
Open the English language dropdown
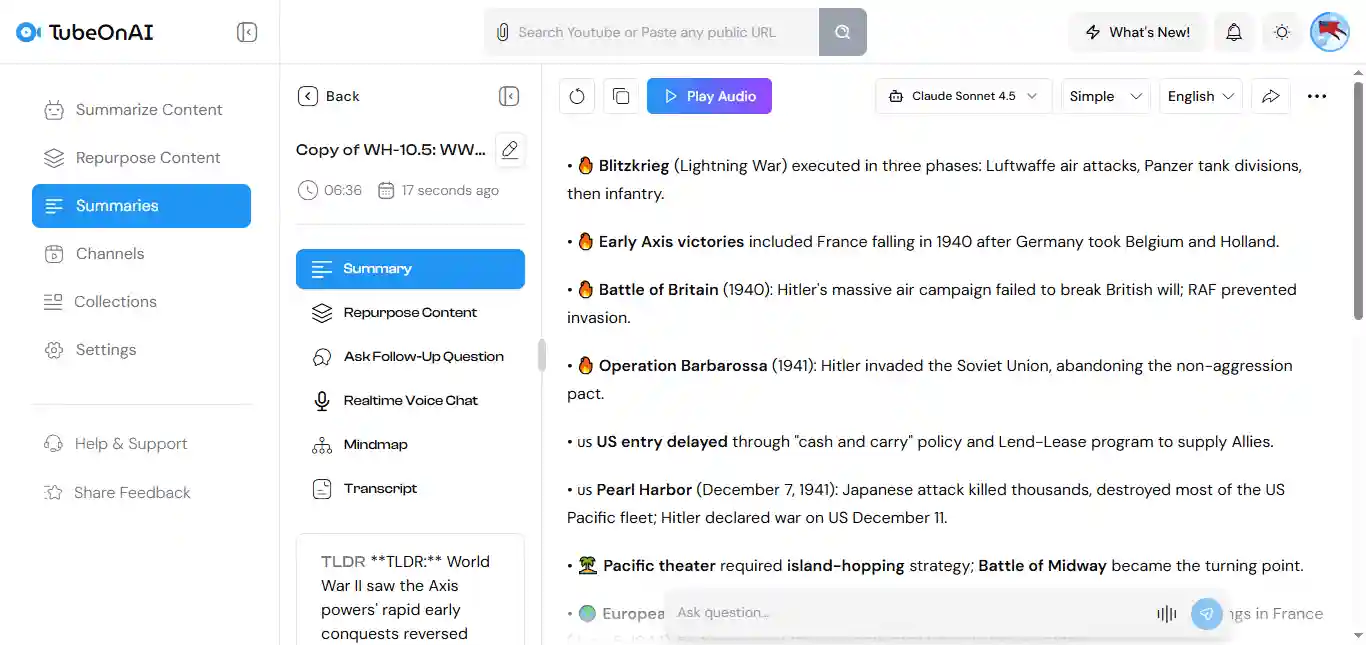tap(1201, 96)
